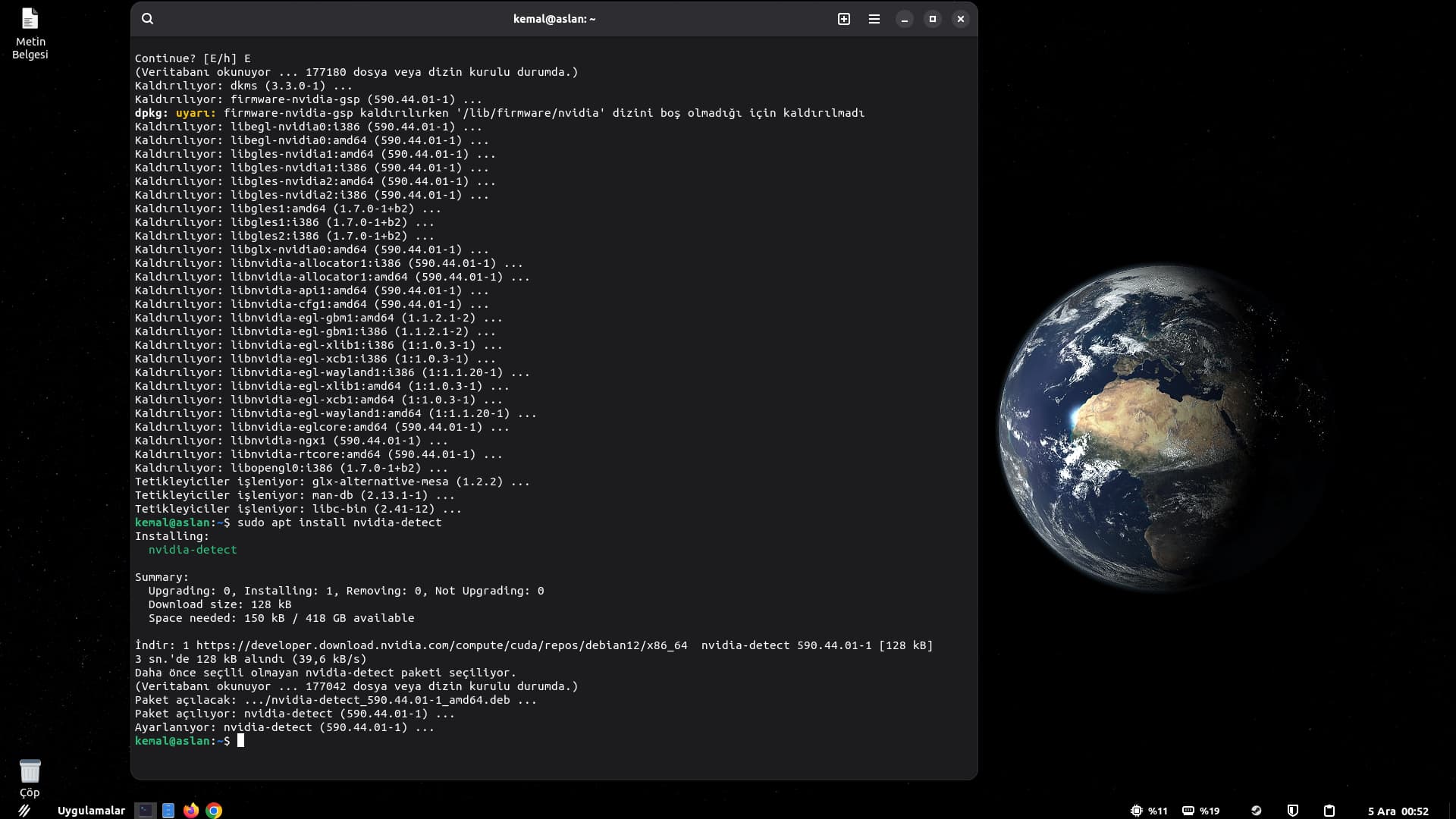Minimize the terminal window
Image resolution: width=1456 pixels, height=819 pixels.
[905, 19]
